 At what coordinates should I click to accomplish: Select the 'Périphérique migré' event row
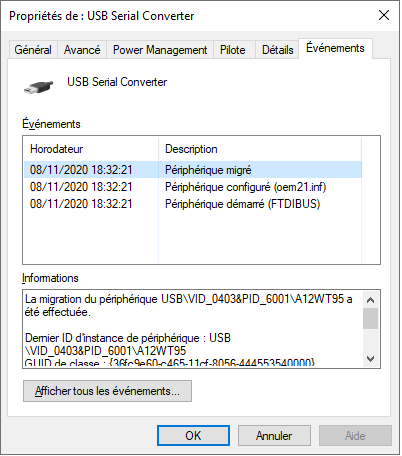193,170
